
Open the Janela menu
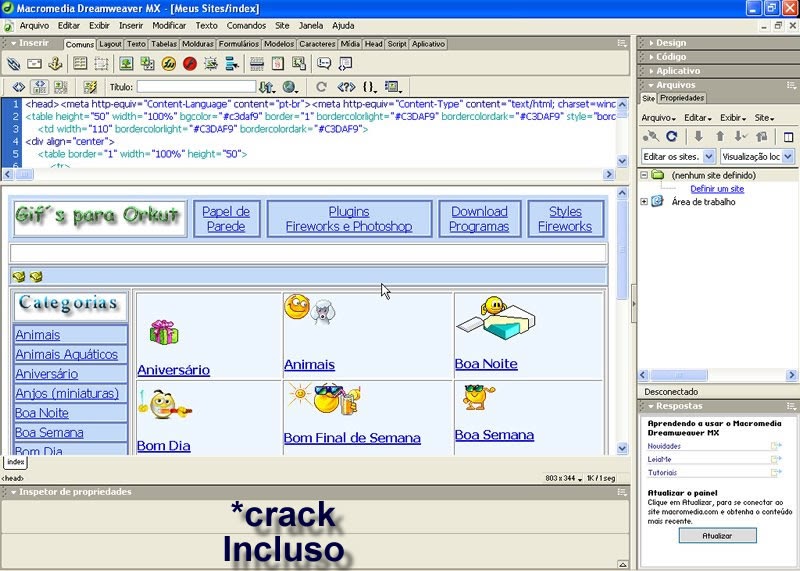click(x=311, y=26)
